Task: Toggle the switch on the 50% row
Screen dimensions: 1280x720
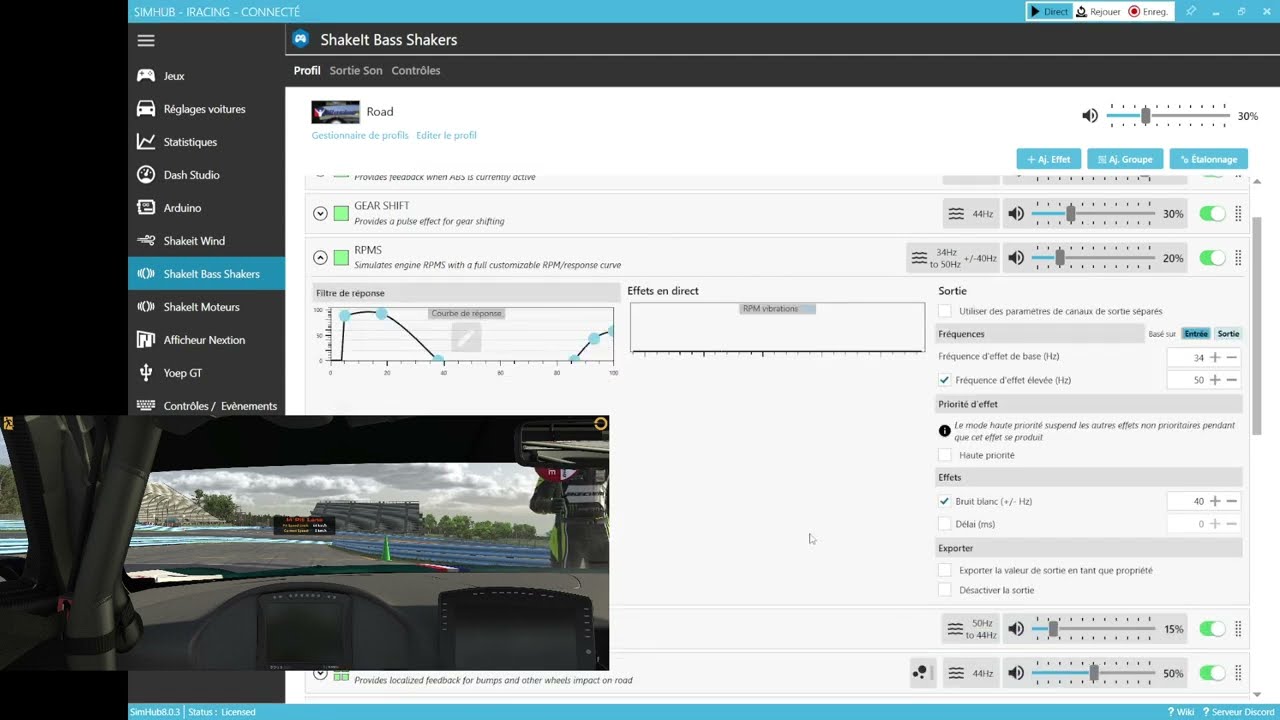Action: [1212, 673]
